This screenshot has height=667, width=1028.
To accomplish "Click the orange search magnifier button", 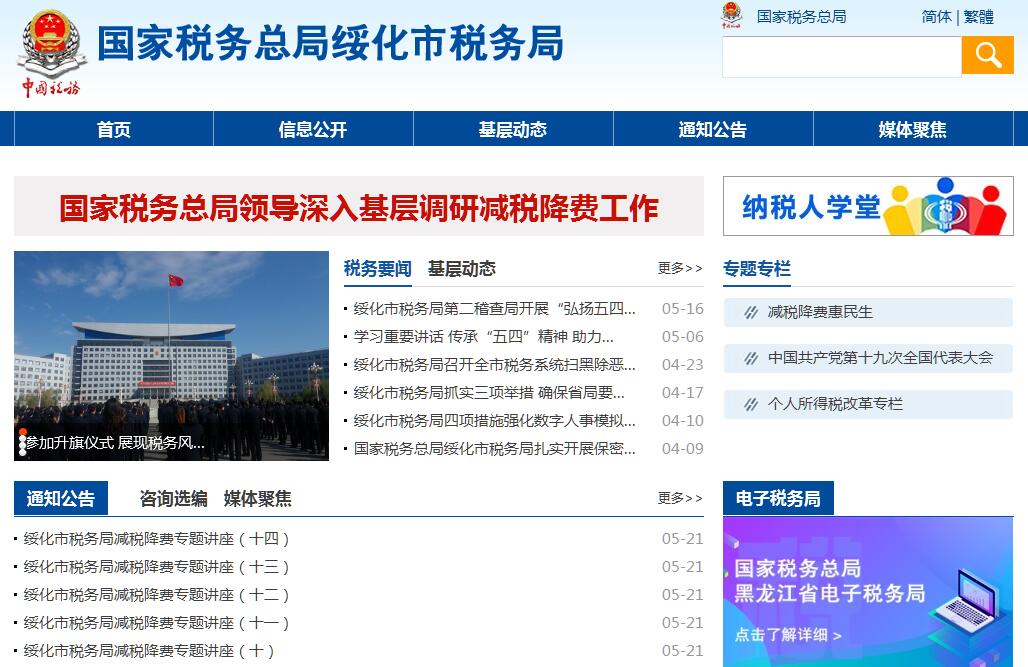I will point(987,56).
